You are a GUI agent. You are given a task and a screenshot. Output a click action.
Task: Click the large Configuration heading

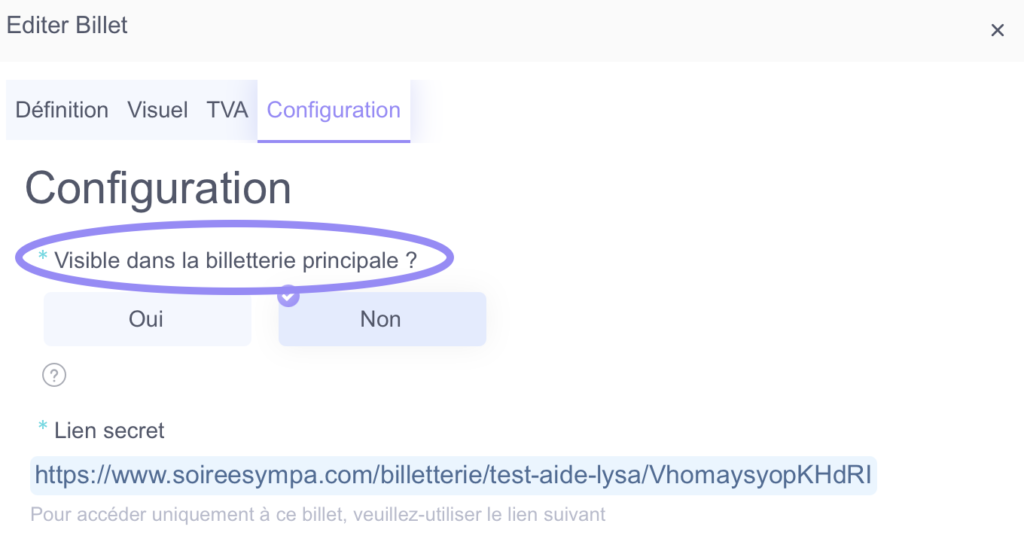point(158,189)
